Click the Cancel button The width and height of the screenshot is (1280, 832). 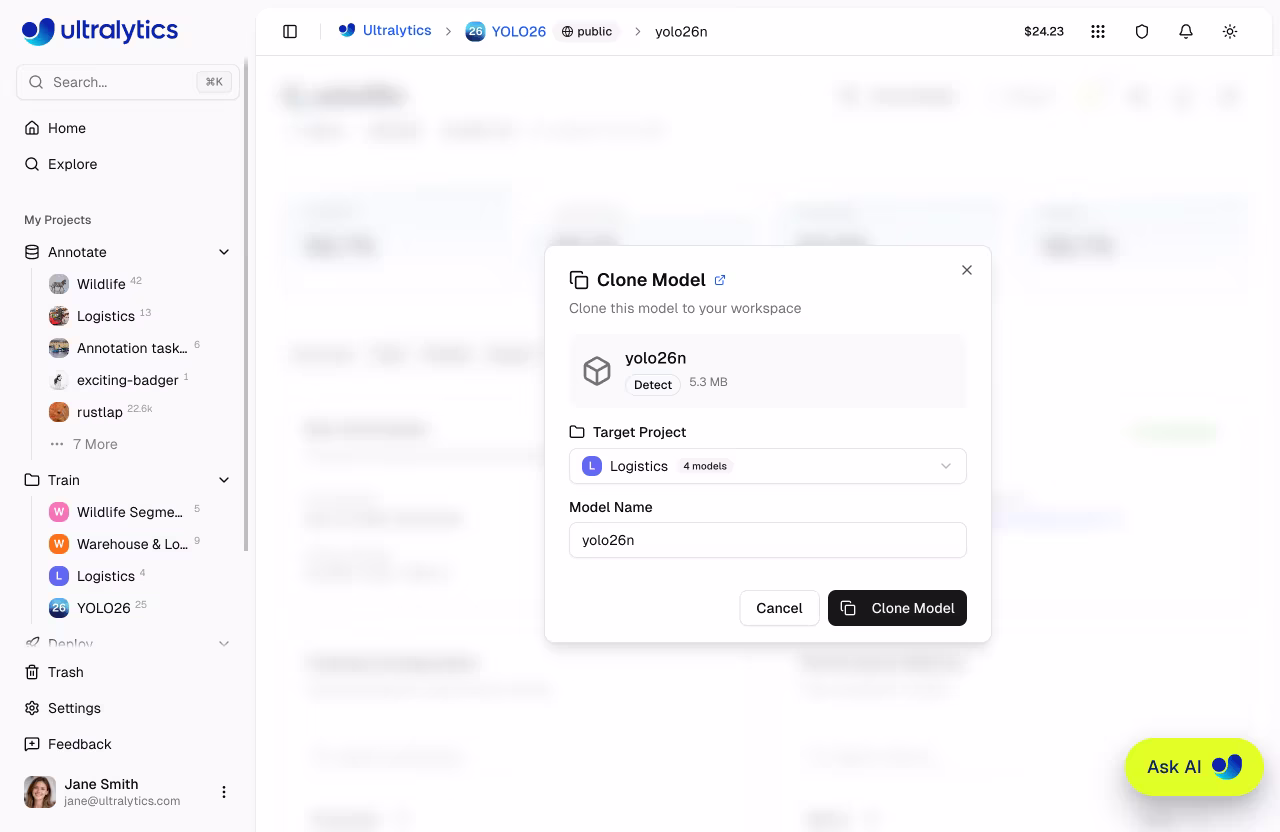click(x=779, y=608)
